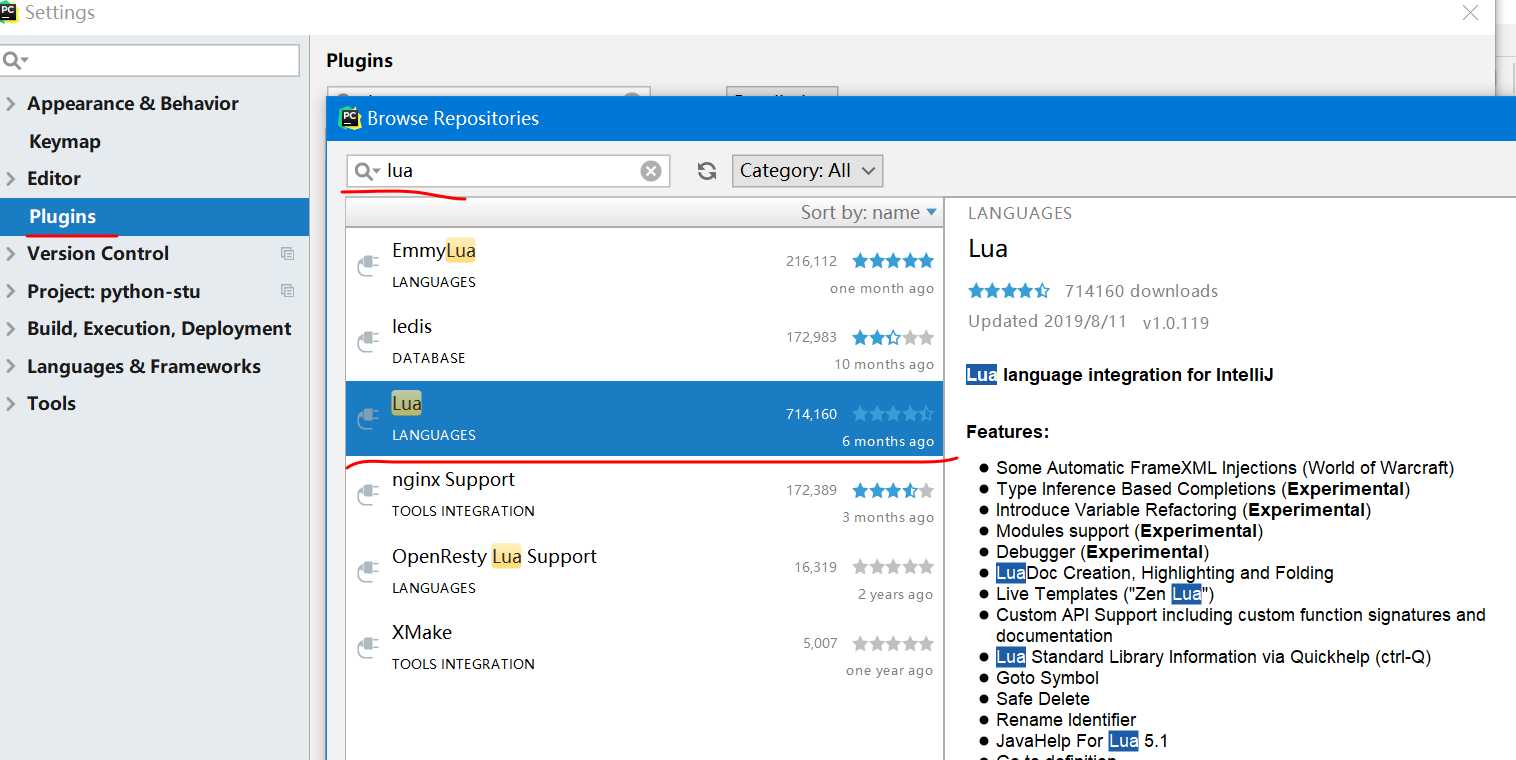The image size is (1516, 760).
Task: Click EmmyLua star rating
Action: pyautogui.click(x=893, y=261)
